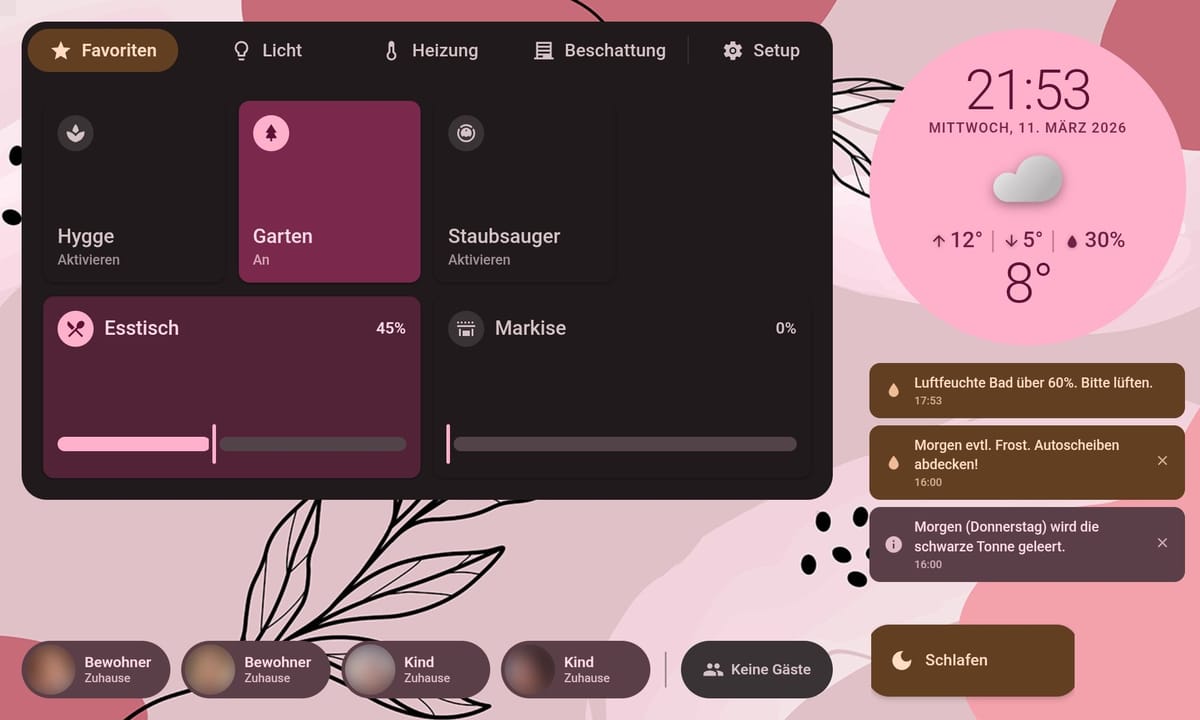Click the Markise awning icon

pyautogui.click(x=466, y=328)
